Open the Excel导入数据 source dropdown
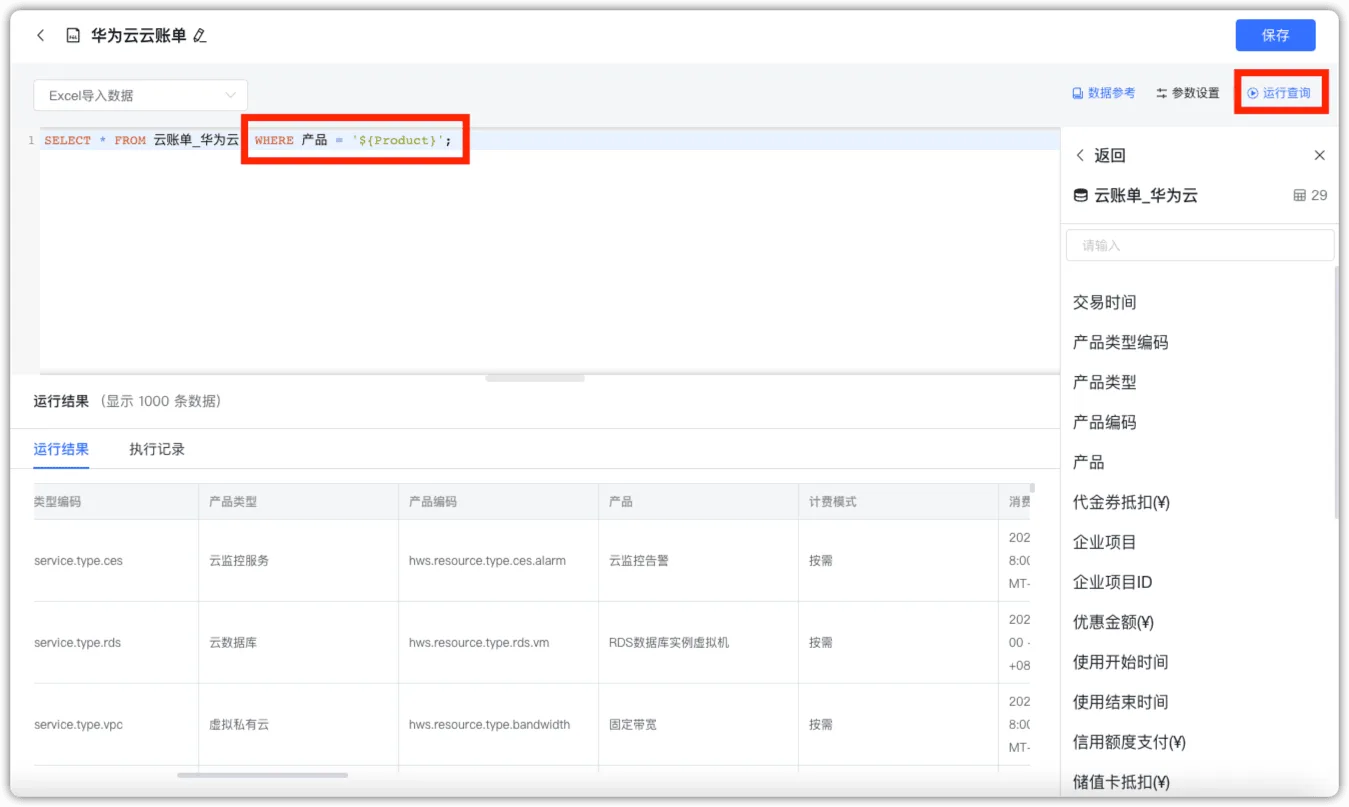The height and width of the screenshot is (807, 1349). [x=140, y=95]
